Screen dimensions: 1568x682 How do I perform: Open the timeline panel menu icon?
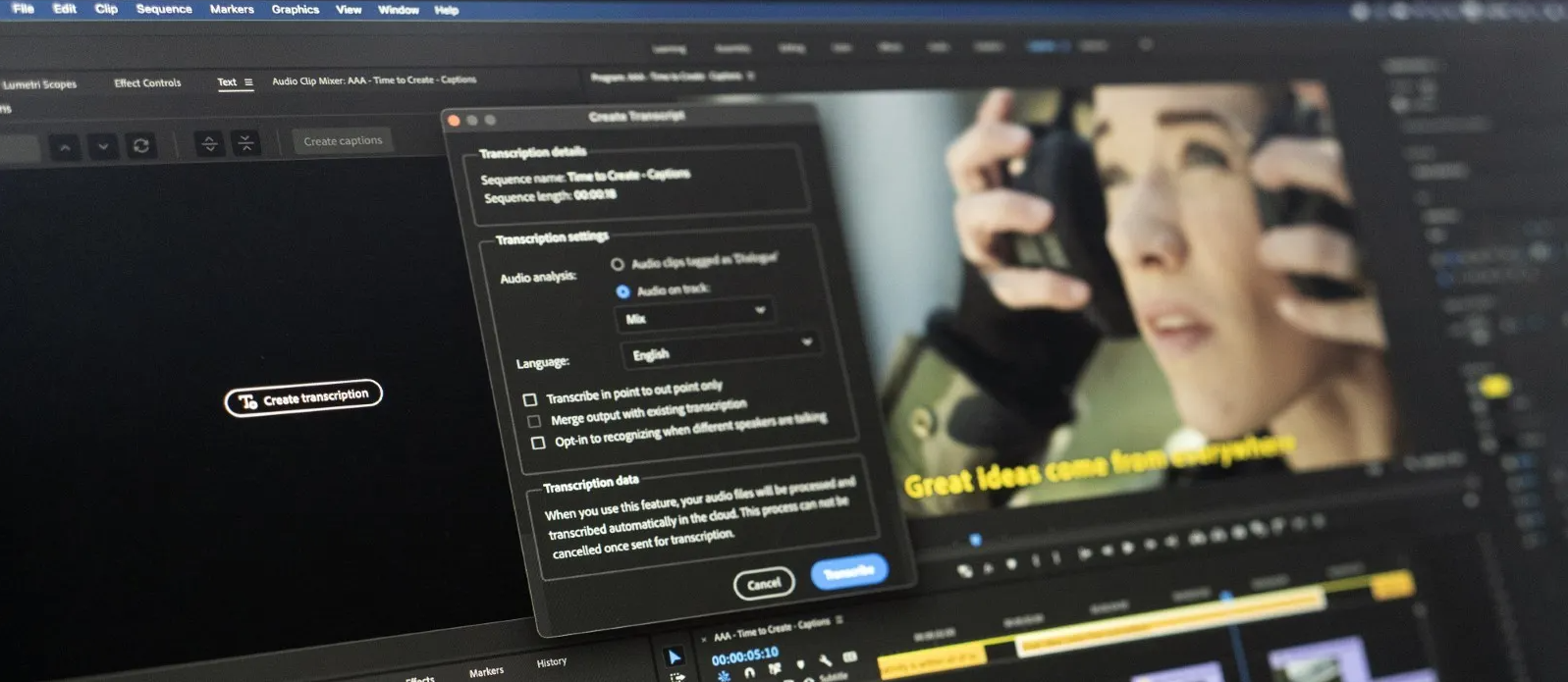(838, 619)
